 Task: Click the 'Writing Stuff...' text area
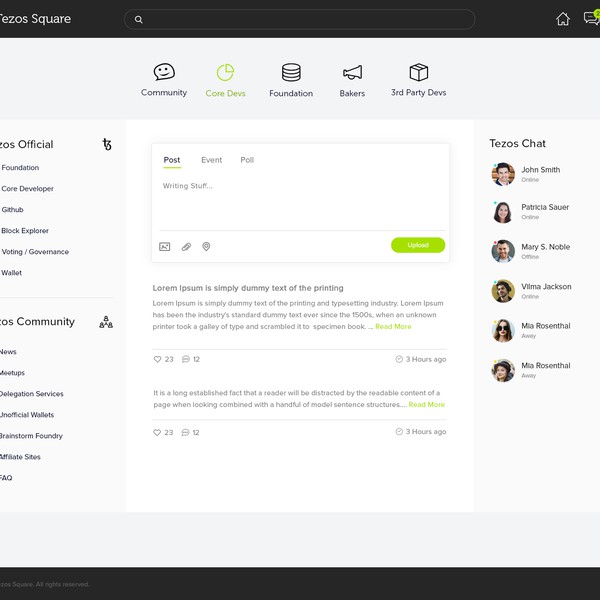point(300,203)
